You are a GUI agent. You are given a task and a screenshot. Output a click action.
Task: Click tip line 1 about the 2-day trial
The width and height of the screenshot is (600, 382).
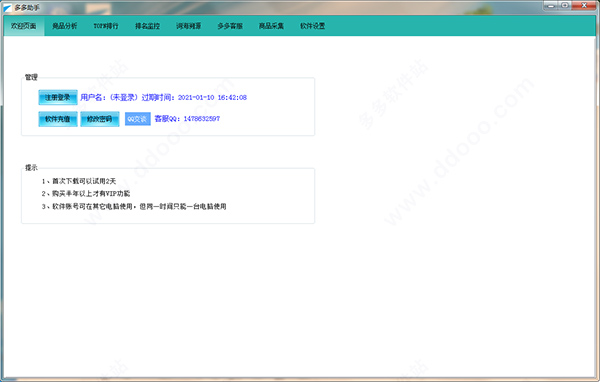click(x=79, y=181)
